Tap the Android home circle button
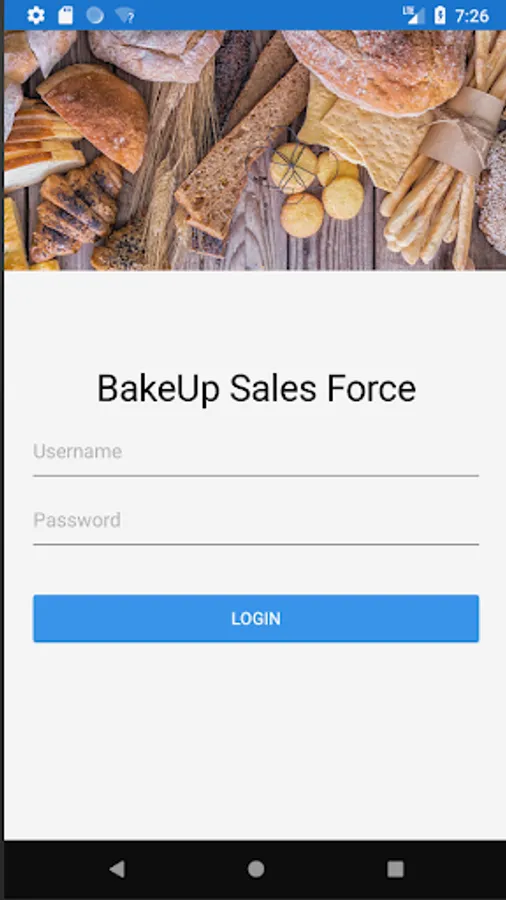The image size is (506, 900). click(256, 869)
